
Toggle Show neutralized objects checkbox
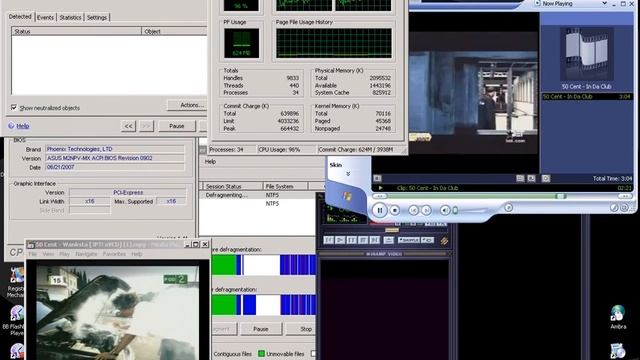click(14, 107)
